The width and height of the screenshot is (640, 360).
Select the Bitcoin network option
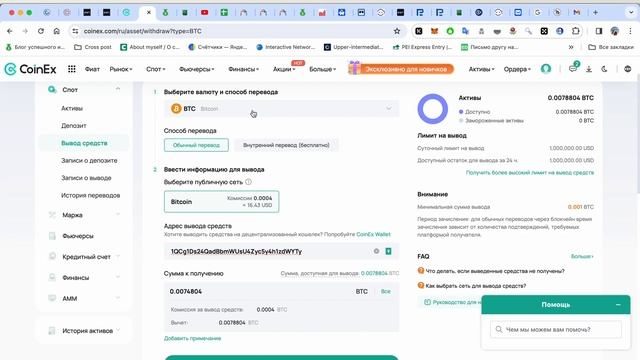point(222,202)
